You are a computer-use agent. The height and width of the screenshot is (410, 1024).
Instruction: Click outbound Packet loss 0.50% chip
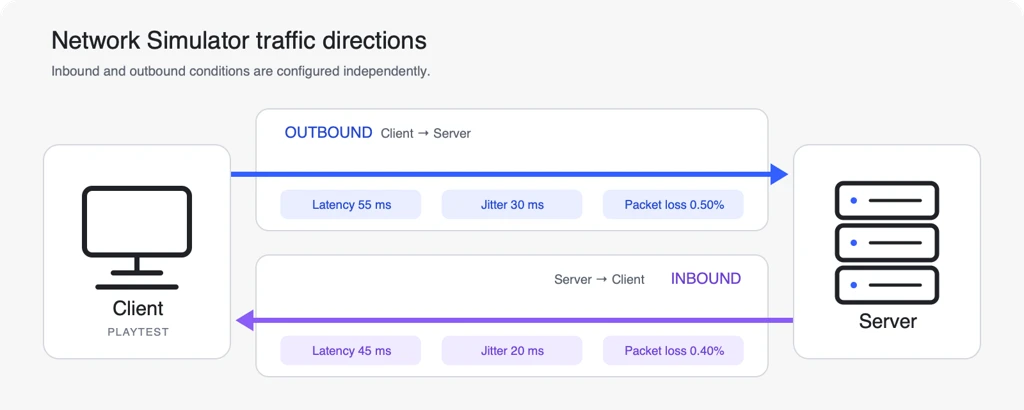click(673, 205)
